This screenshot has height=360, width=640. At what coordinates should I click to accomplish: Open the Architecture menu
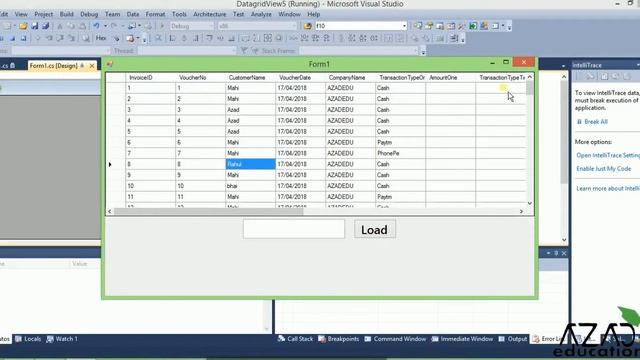[209, 14]
